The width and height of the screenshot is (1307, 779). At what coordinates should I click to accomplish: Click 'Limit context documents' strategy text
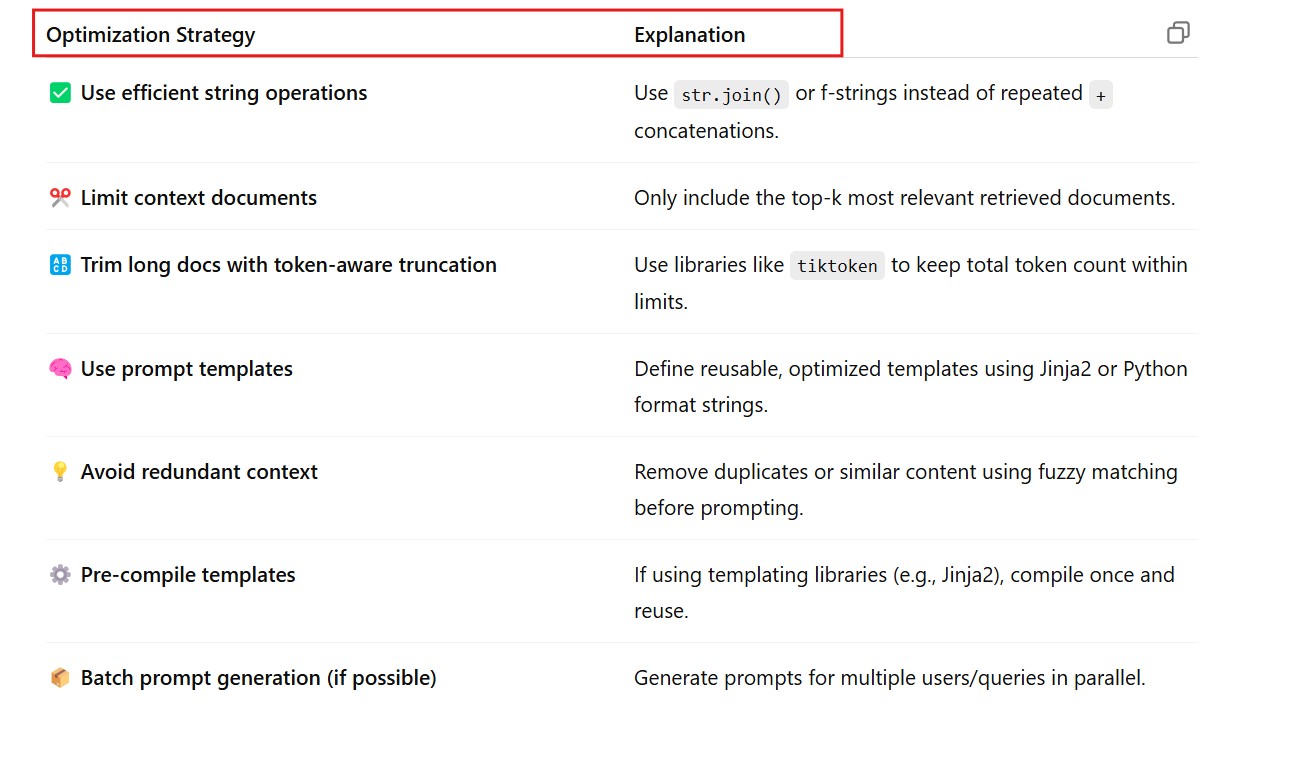(199, 198)
